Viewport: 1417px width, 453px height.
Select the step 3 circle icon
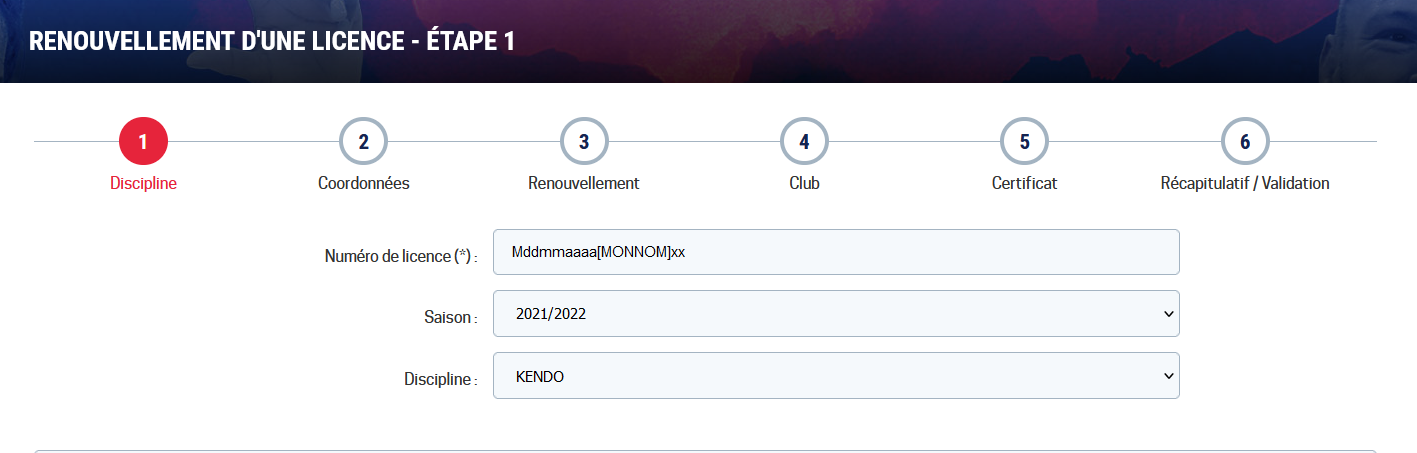[584, 142]
